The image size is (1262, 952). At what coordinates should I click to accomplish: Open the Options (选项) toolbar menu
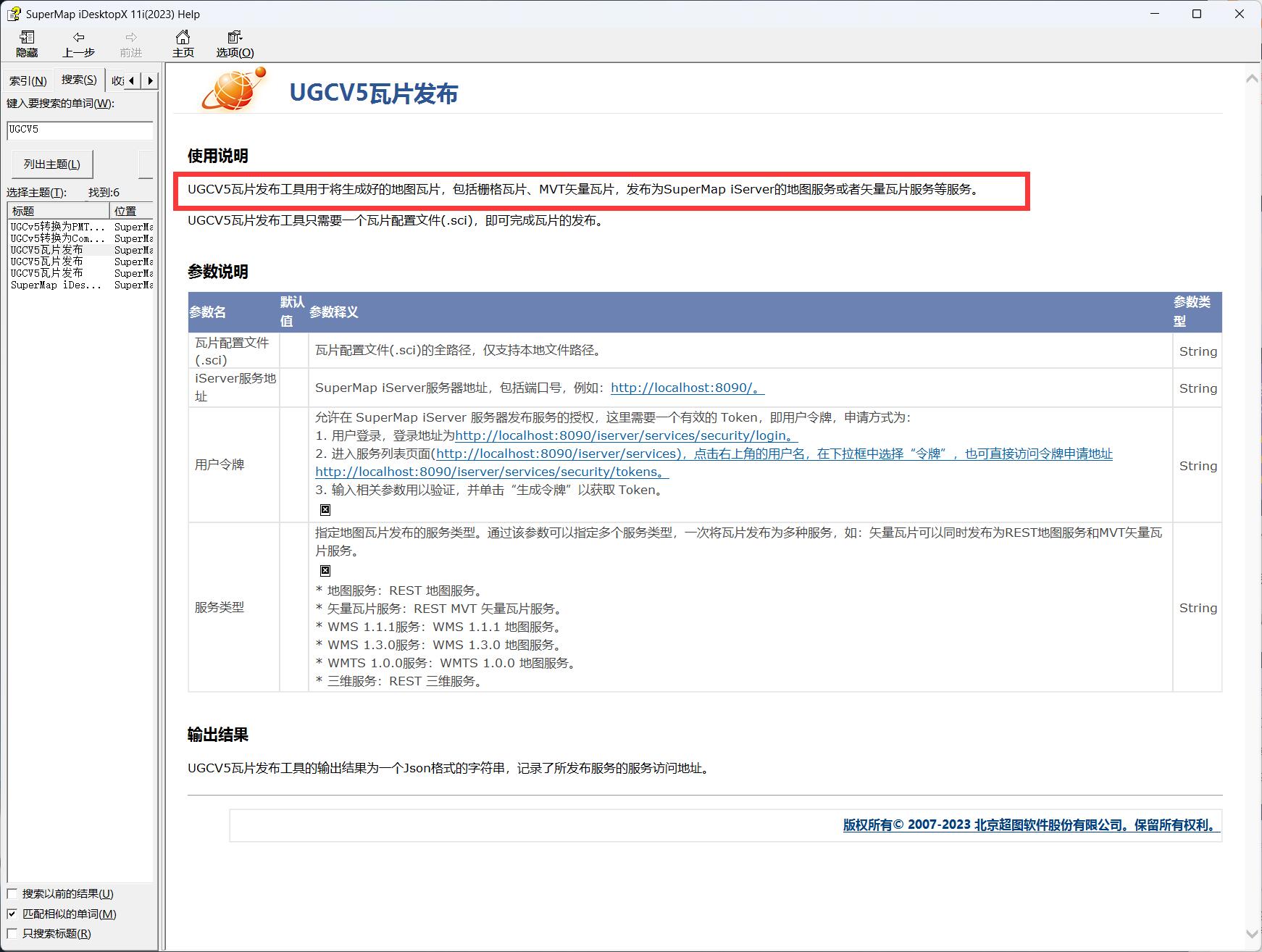point(235,44)
